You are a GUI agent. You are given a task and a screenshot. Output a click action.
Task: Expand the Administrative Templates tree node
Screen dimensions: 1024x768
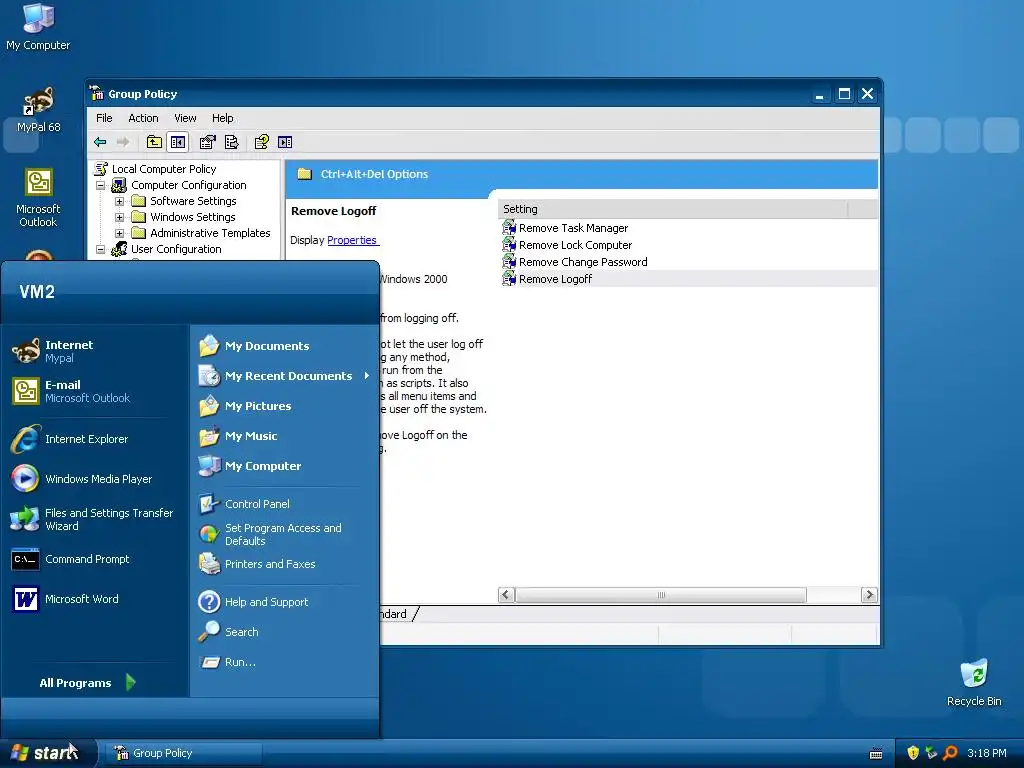point(120,233)
